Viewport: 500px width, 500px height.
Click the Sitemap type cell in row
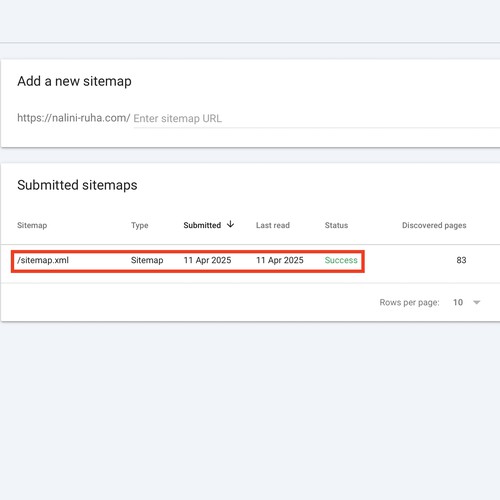[147, 260]
